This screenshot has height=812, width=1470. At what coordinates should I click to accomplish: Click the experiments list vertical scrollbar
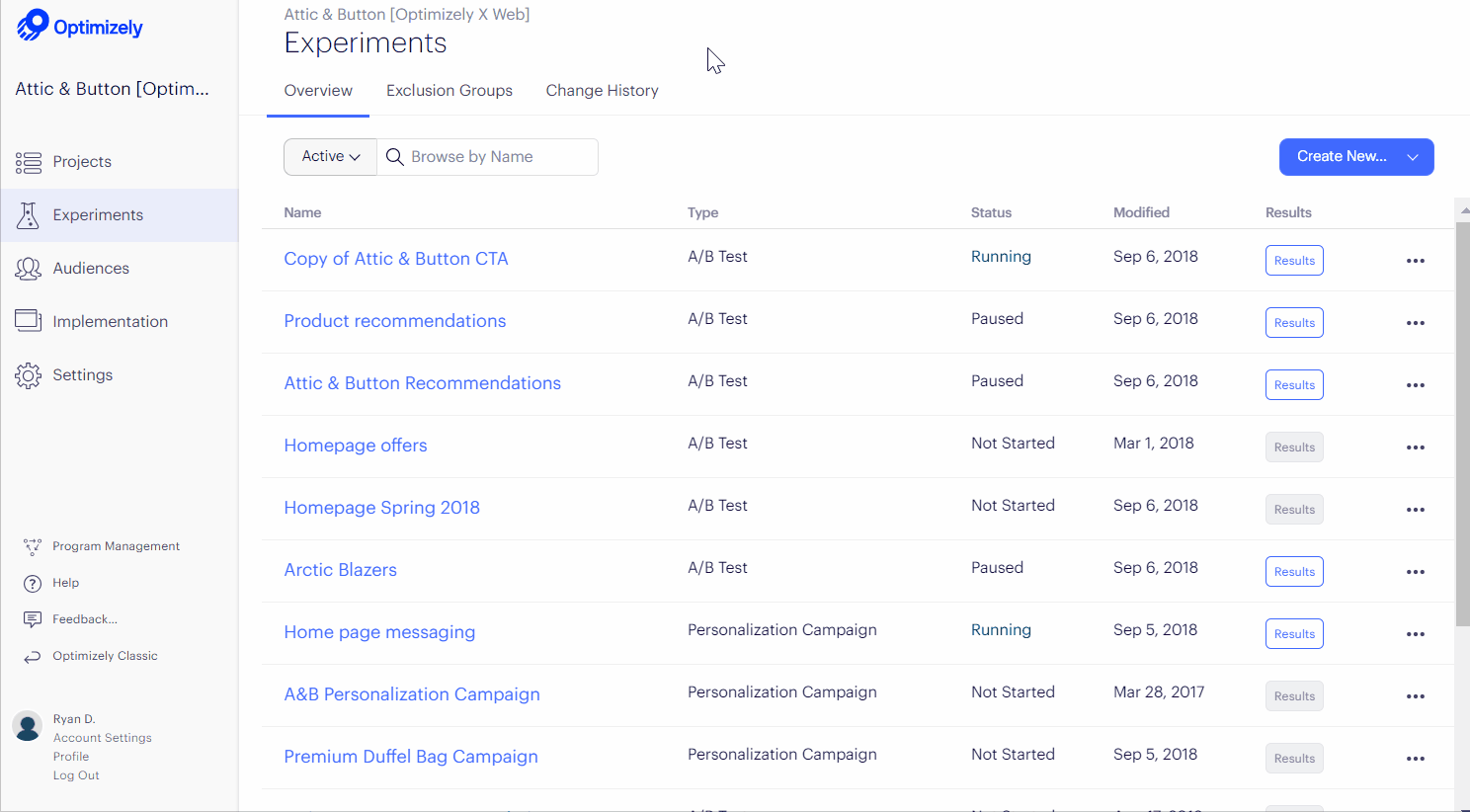(1463, 424)
